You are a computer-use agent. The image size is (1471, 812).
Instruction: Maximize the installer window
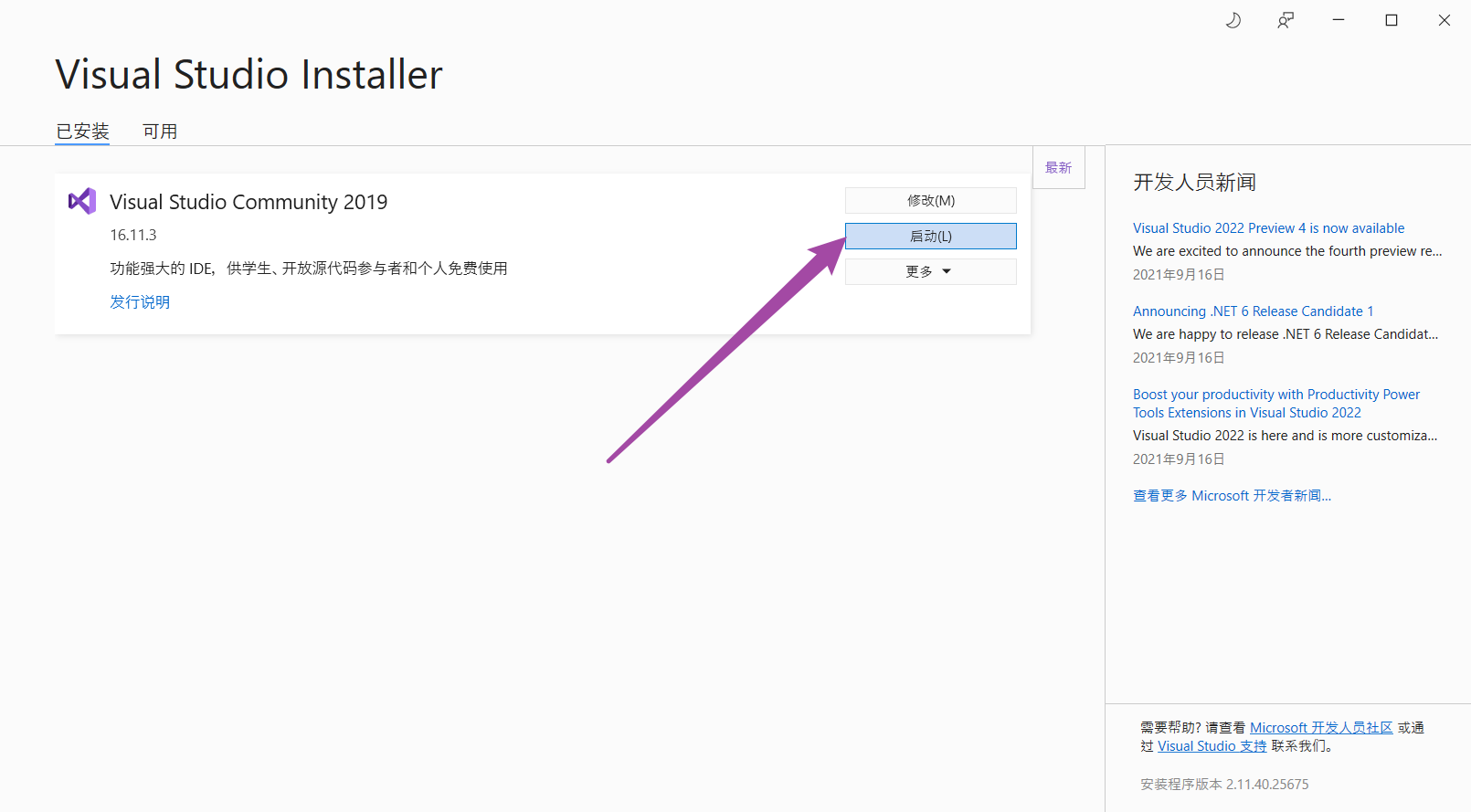click(x=1392, y=20)
